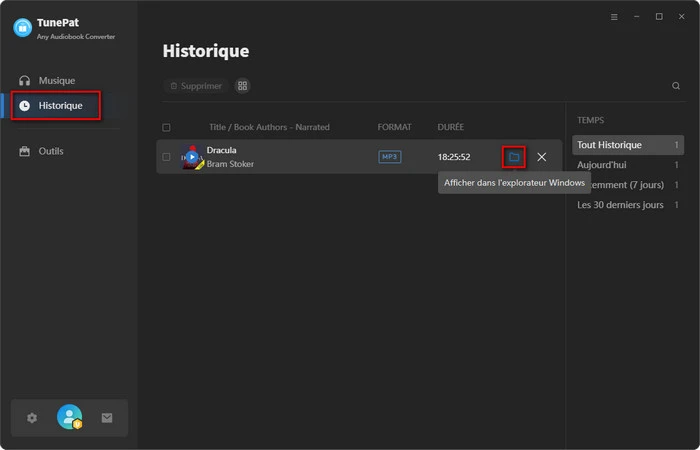The width and height of the screenshot is (700, 450).
Task: Click the Supprimer button
Action: pyautogui.click(x=196, y=86)
